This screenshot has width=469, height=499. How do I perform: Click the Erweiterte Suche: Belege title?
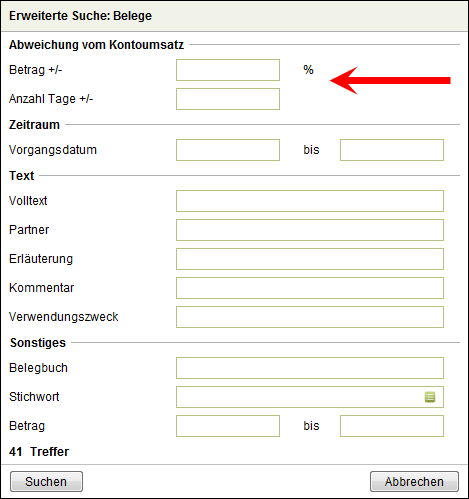click(80, 16)
